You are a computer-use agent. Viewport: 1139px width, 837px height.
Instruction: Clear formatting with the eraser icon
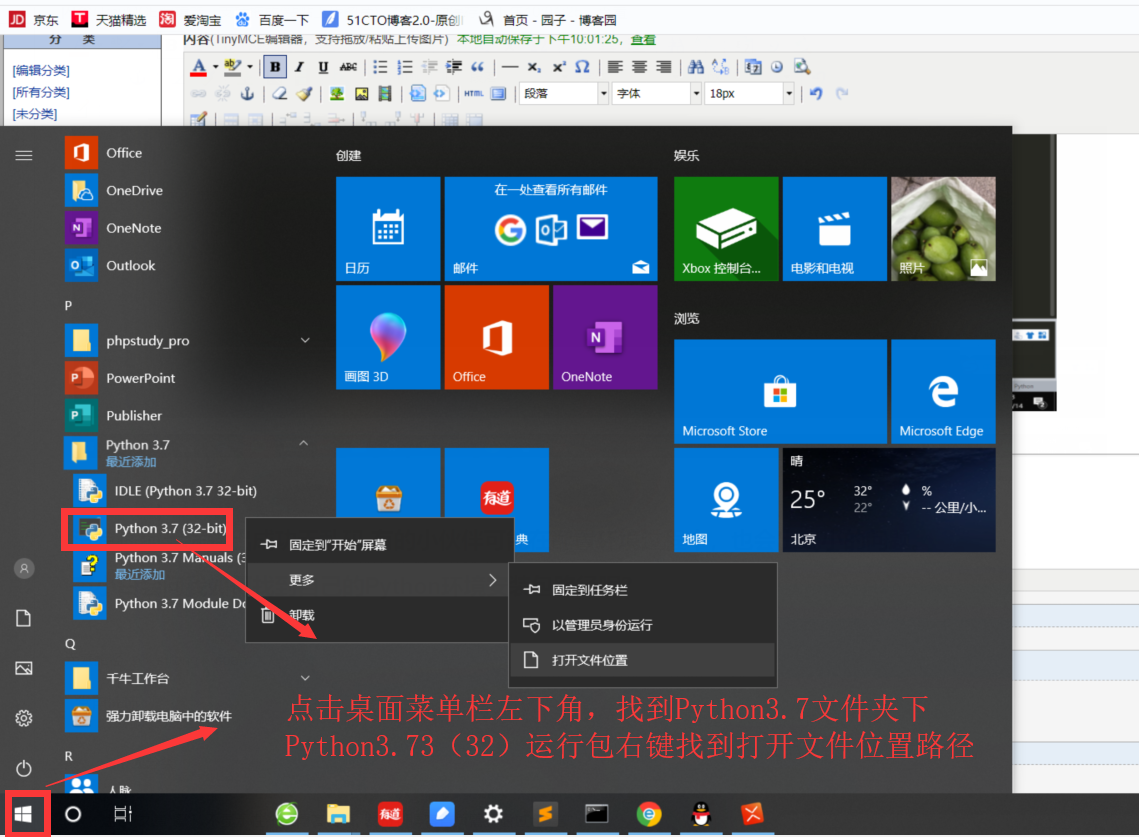[280, 93]
